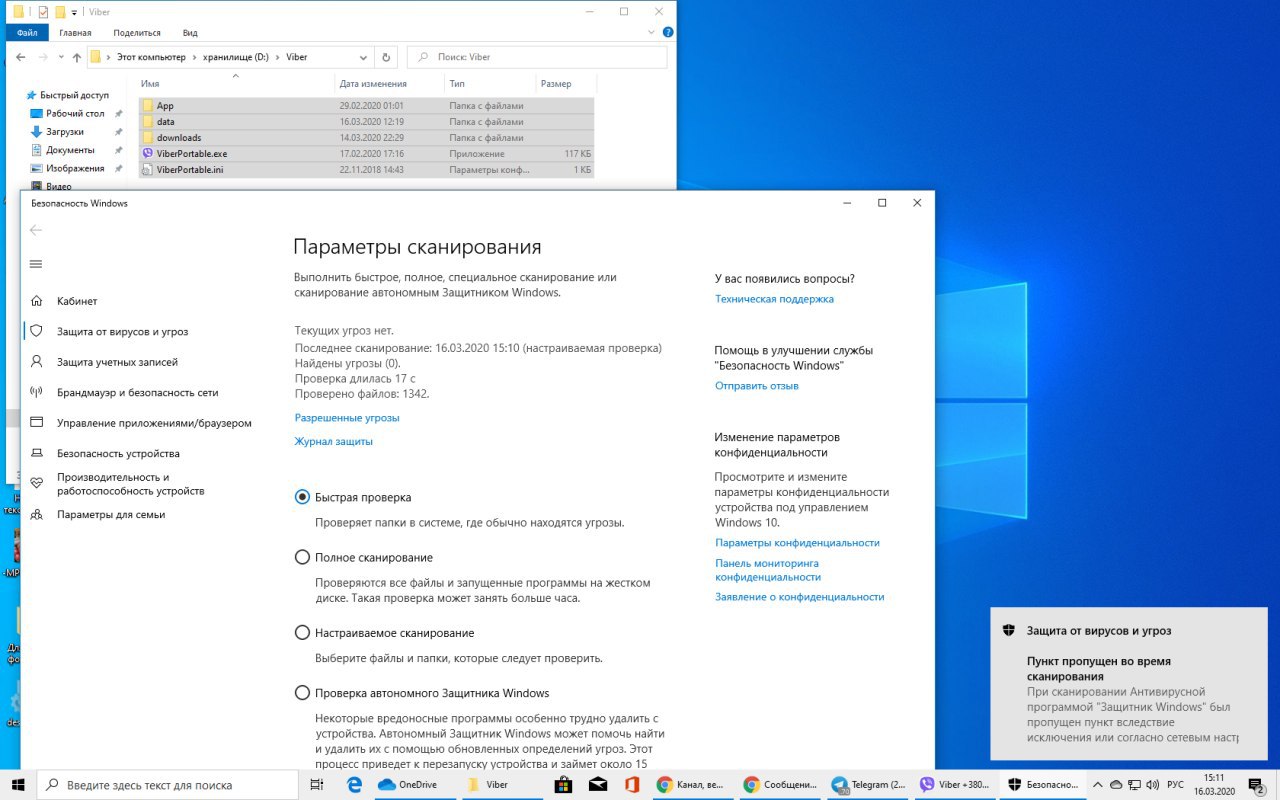Viewport: 1280px width, 800px height.
Task: Select the Полное сканирование radio button
Action: point(302,557)
